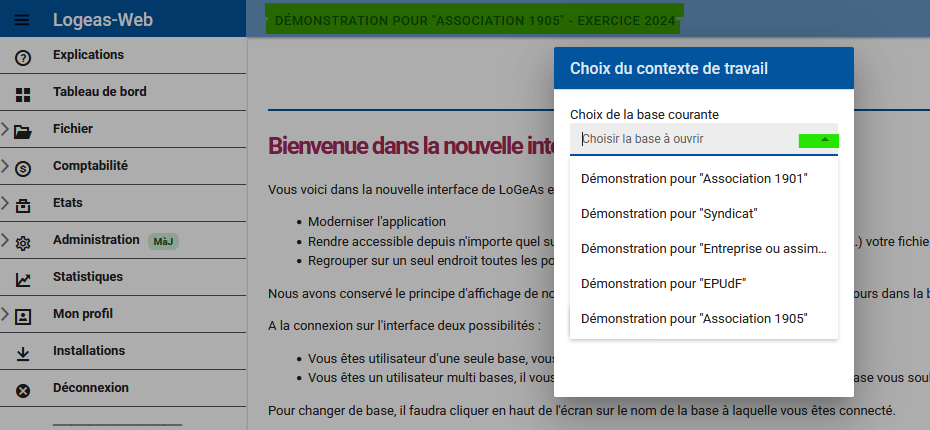This screenshot has width=930, height=430.
Task: Open Explications via question mark icon
Action: [24, 58]
